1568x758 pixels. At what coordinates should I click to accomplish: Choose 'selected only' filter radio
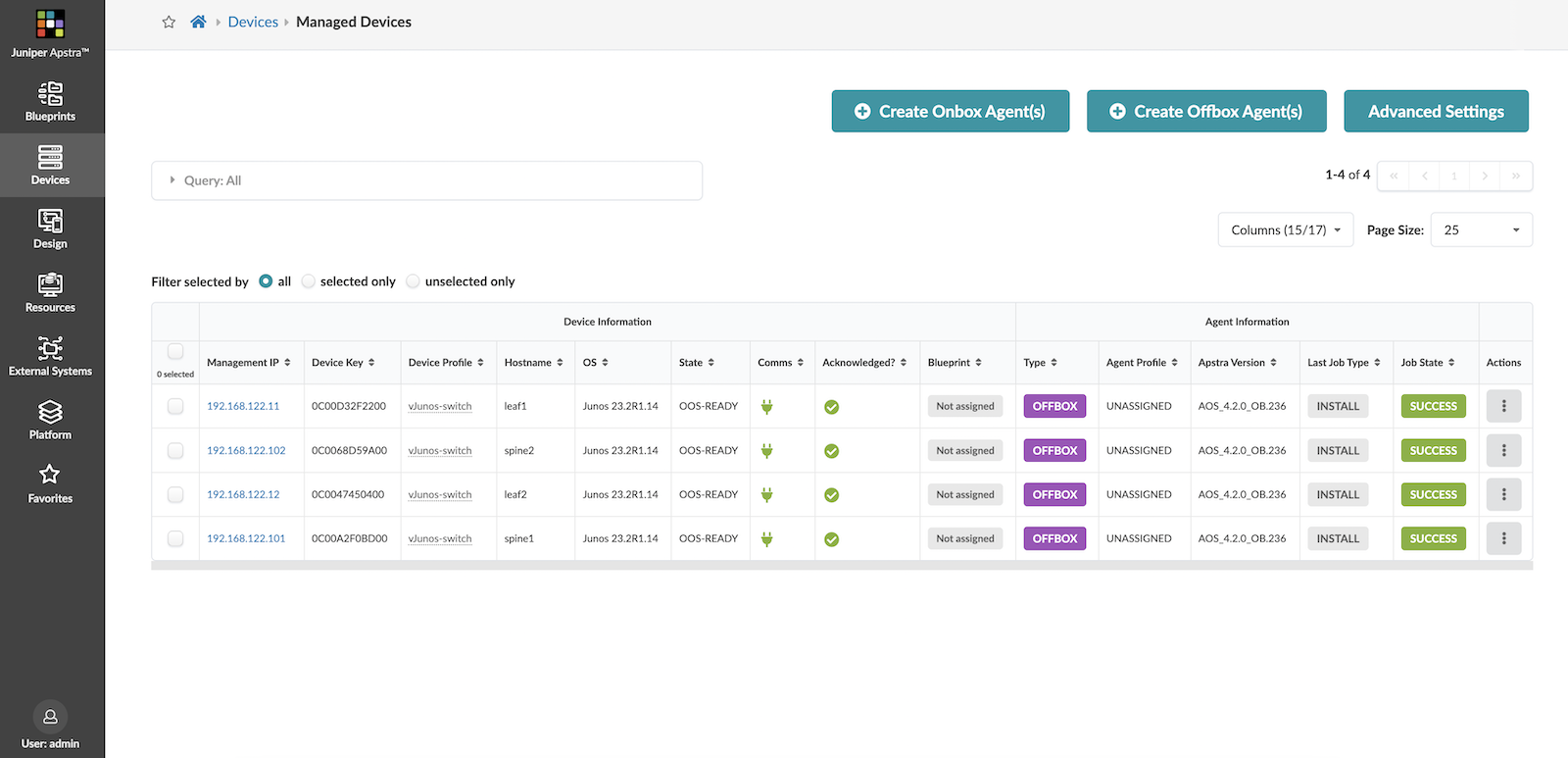tap(309, 281)
